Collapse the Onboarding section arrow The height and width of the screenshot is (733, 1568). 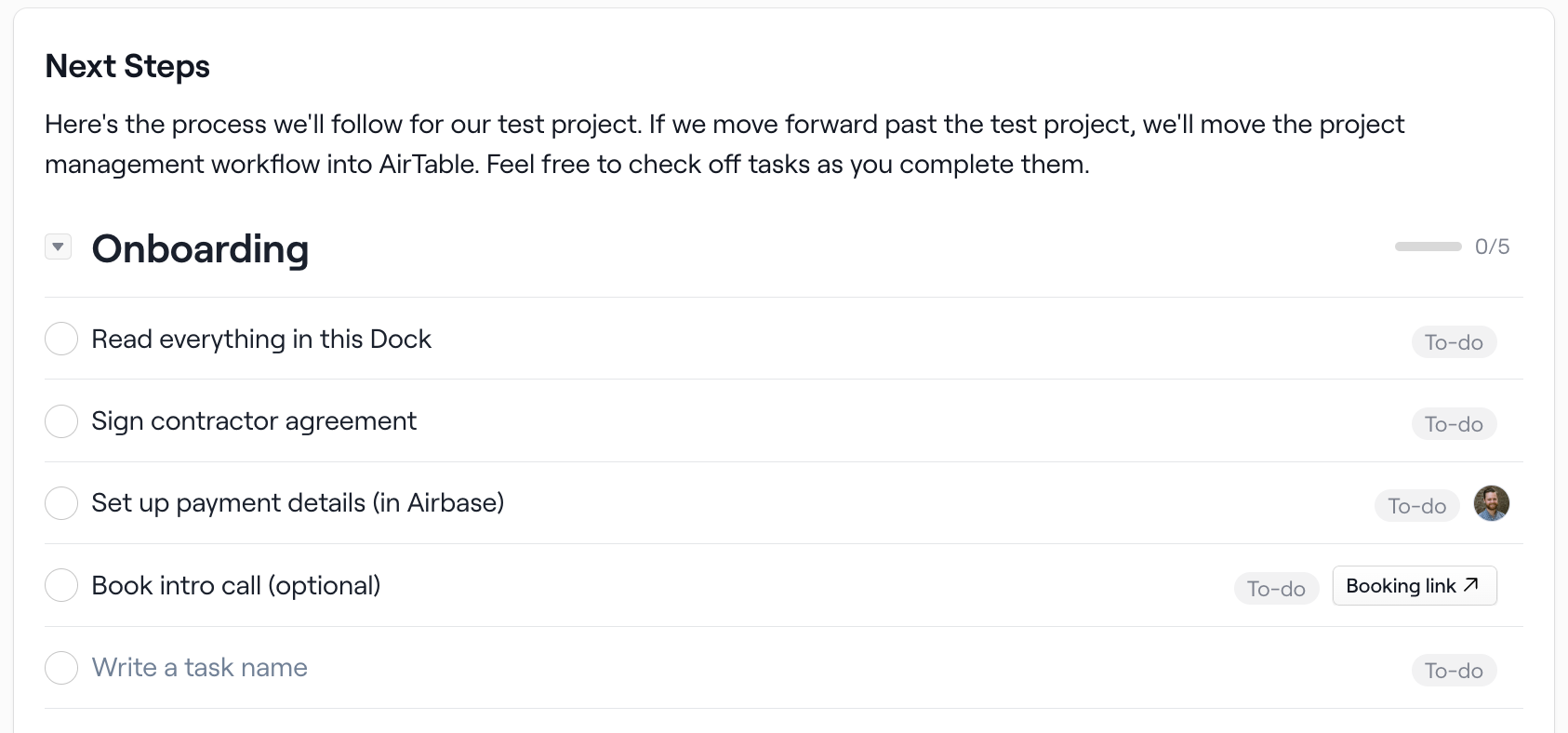pyautogui.click(x=59, y=247)
